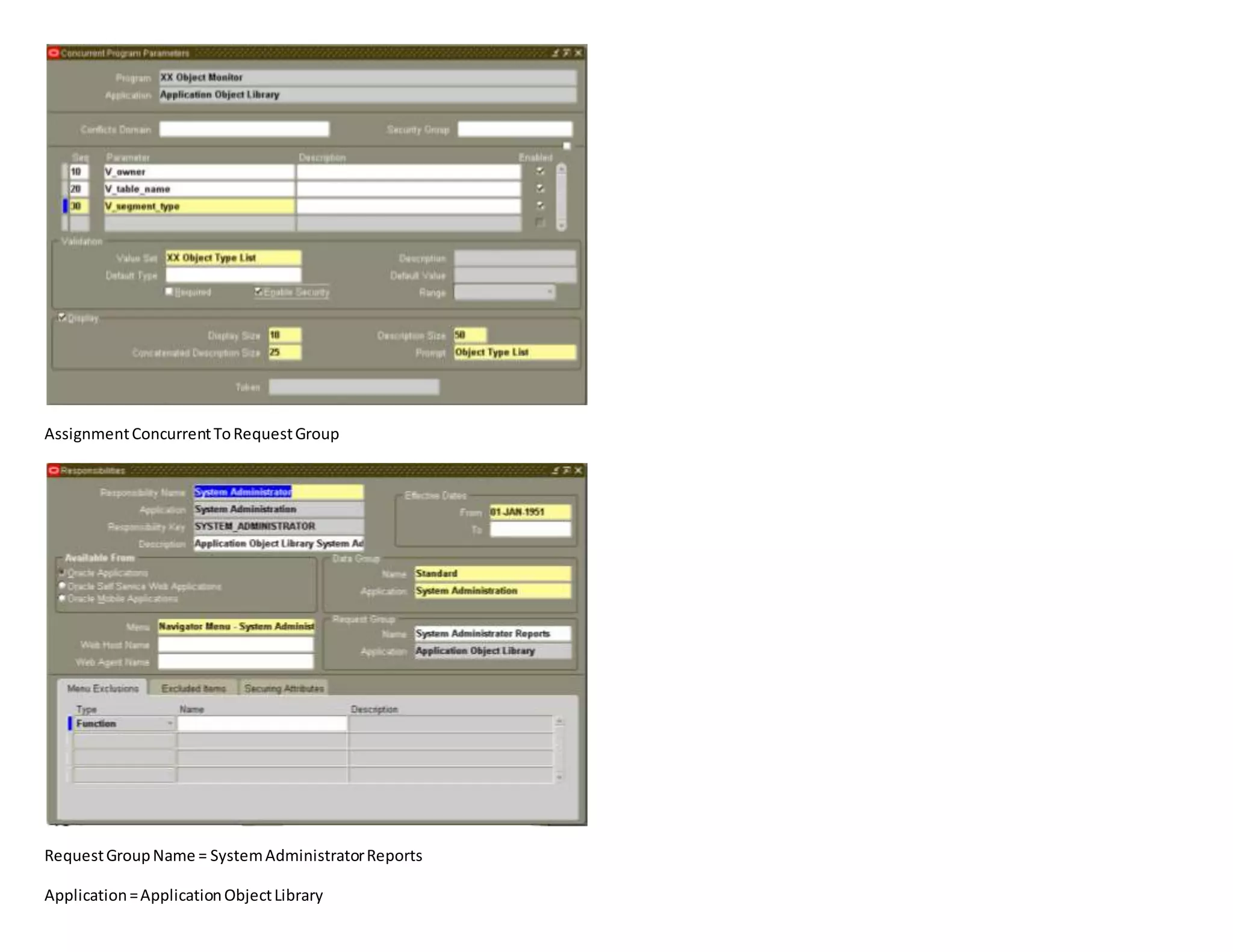Viewport: 1233px width, 952px height.
Task: Toggle Enabled checkbox for V_table_name parameter
Action: [x=540, y=188]
